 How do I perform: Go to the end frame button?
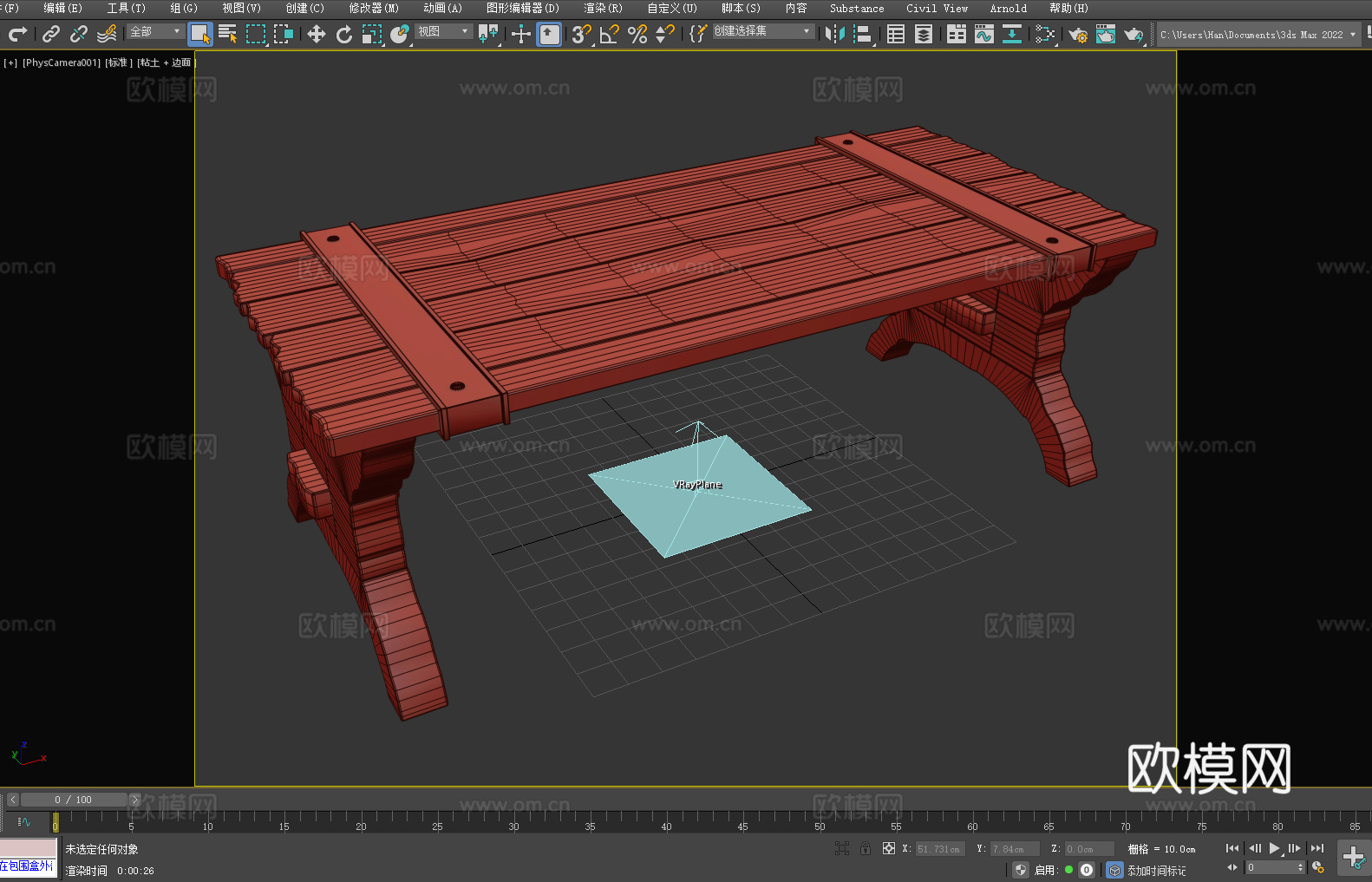(x=1317, y=848)
